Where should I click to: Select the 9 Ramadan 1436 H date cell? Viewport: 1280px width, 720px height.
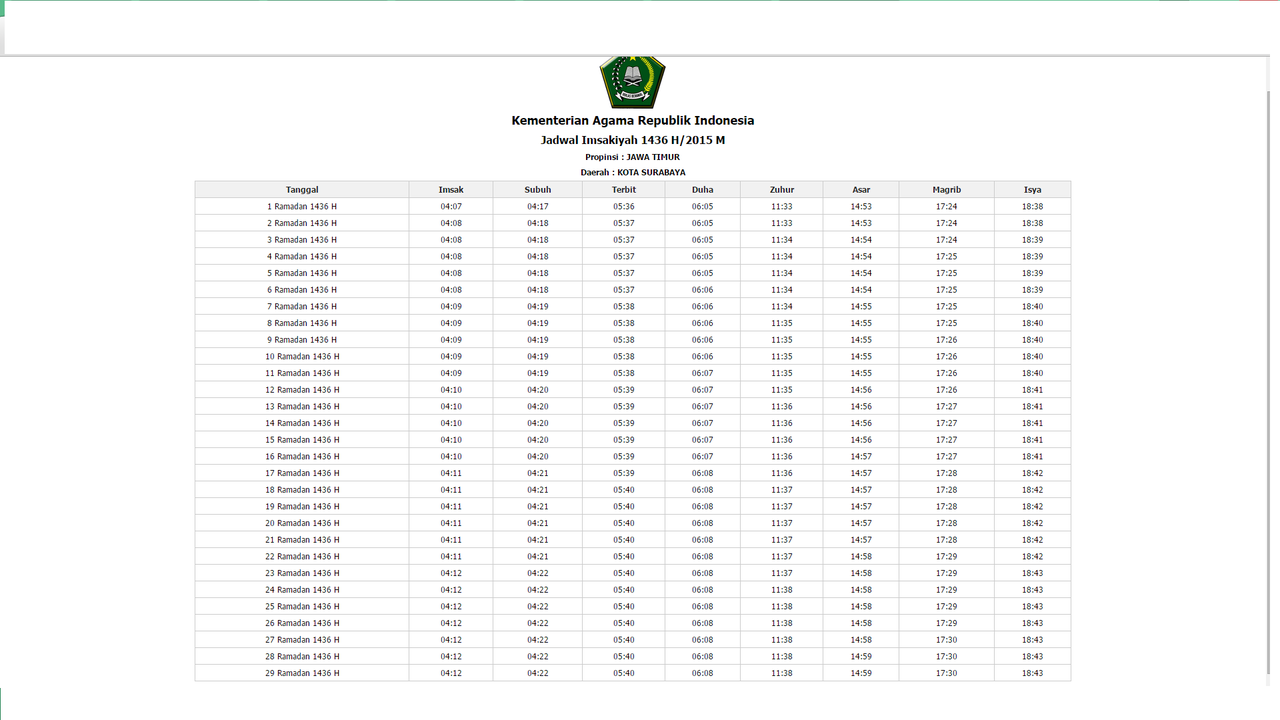302,340
